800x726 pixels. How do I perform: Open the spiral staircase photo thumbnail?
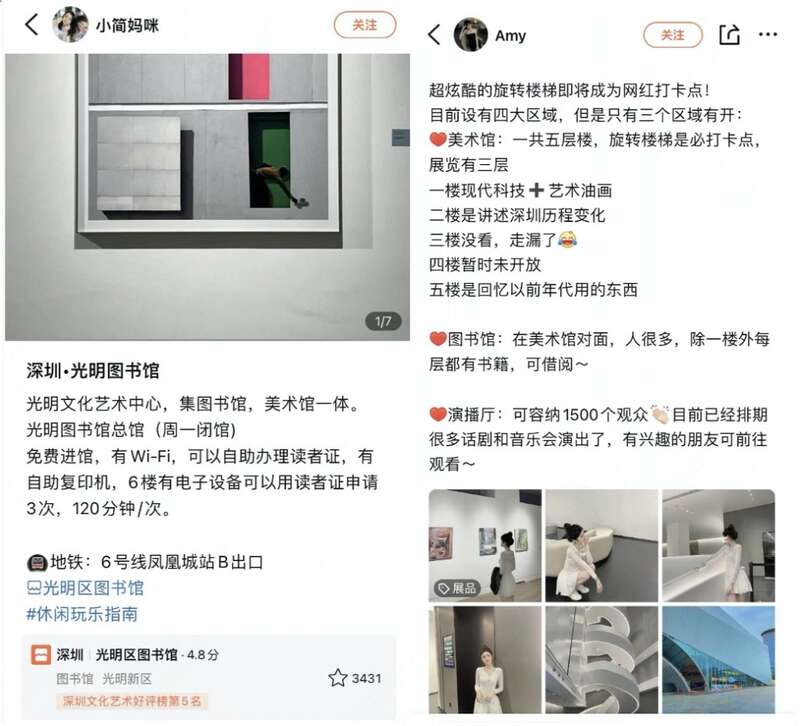(602, 660)
